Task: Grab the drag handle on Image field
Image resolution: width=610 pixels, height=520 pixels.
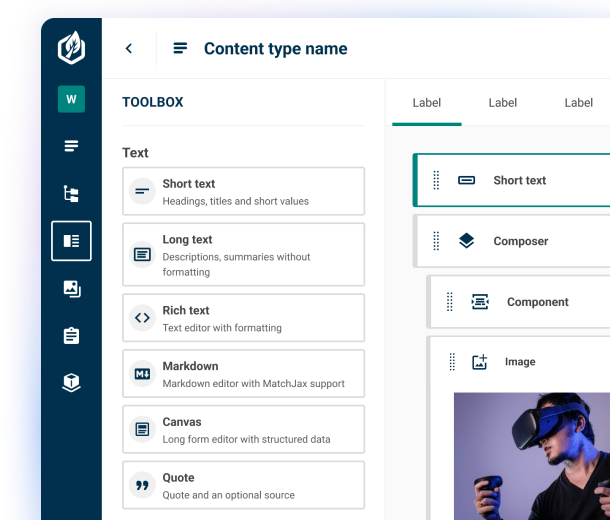Action: 452,362
